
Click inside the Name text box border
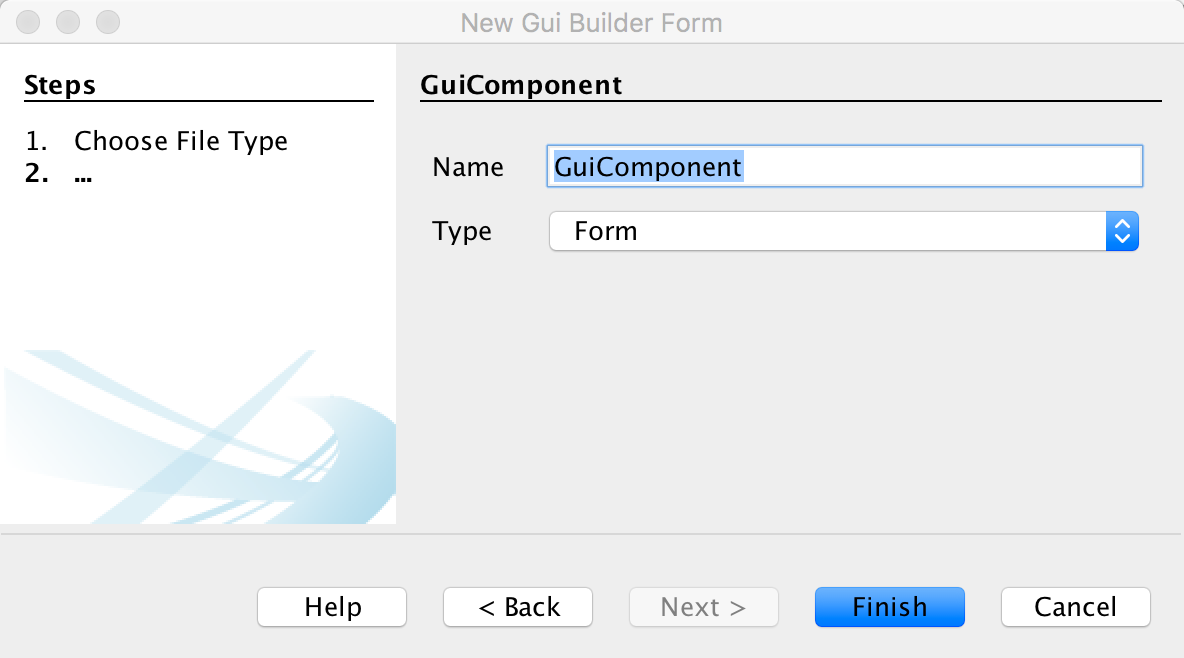[x=843, y=166]
